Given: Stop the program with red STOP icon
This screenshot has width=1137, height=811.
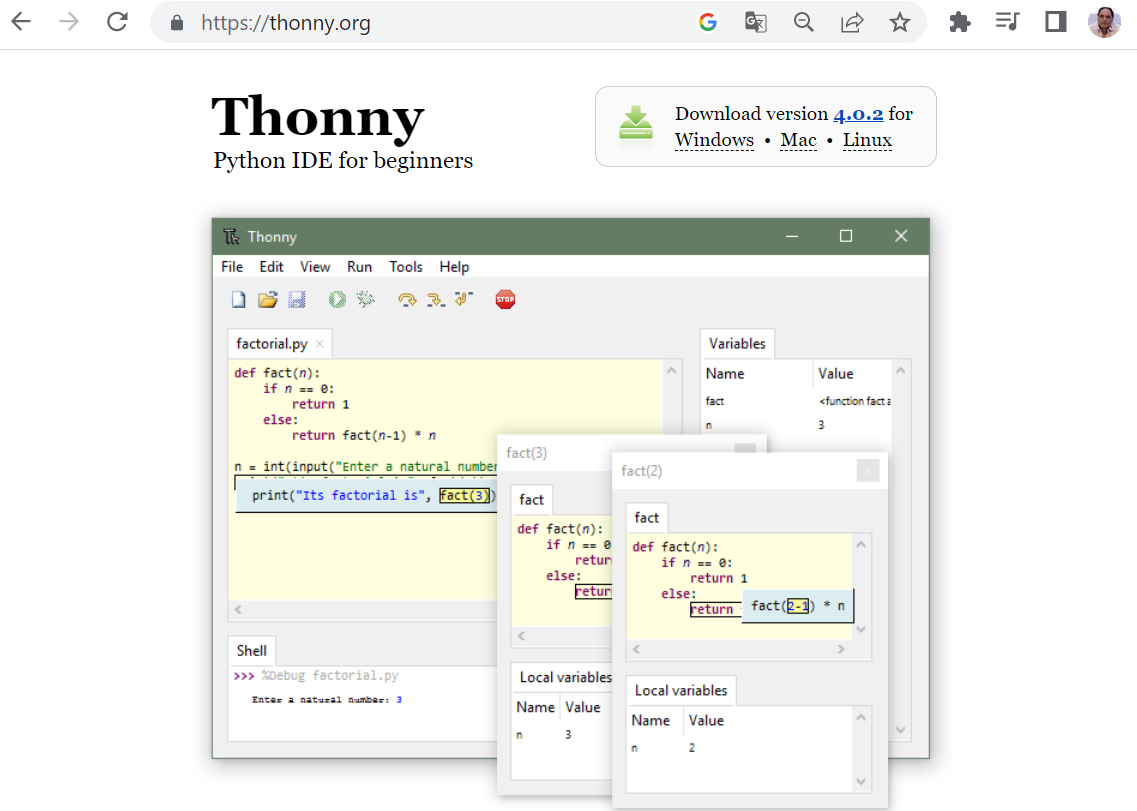Looking at the screenshot, I should pos(505,299).
